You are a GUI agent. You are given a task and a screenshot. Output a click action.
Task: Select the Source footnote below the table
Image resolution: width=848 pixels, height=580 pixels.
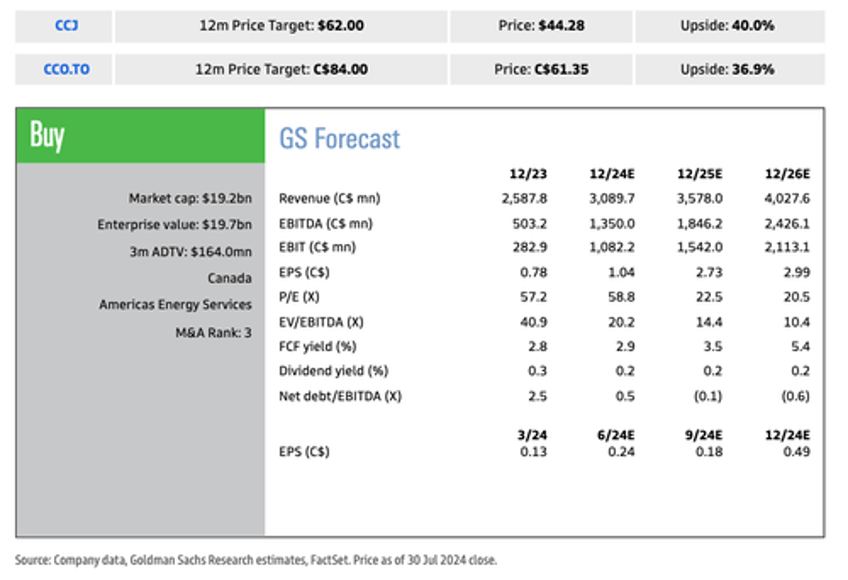point(256,560)
